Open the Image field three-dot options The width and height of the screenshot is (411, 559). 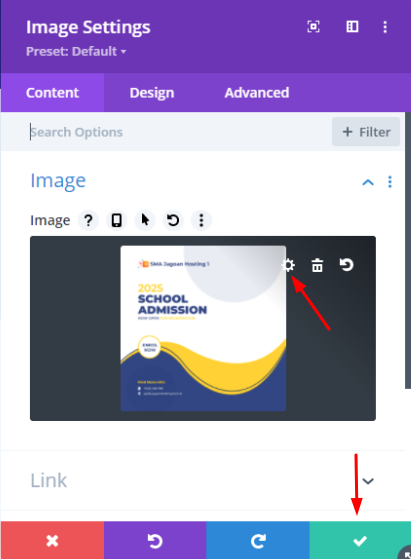201,220
